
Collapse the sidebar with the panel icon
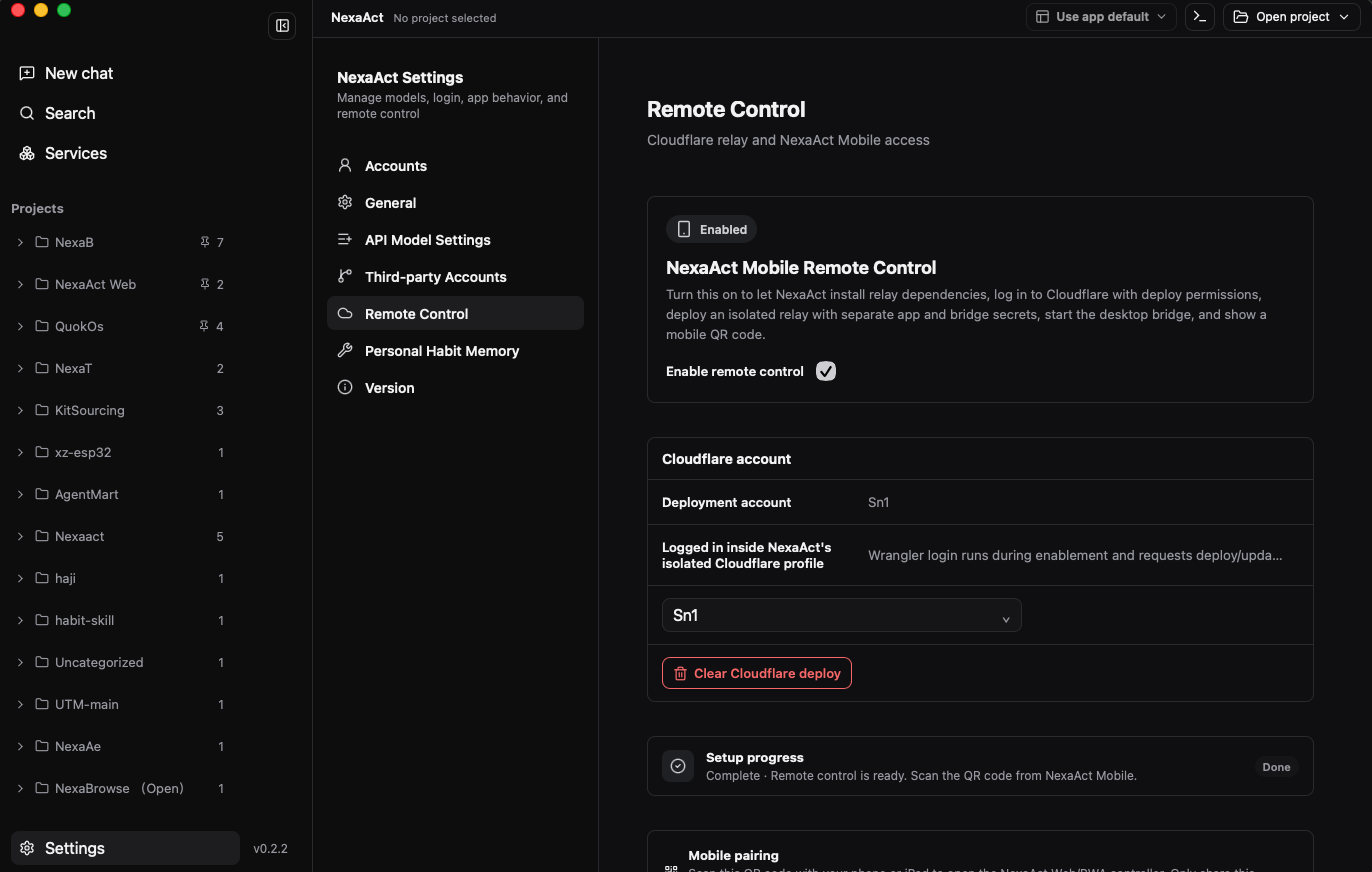[282, 26]
